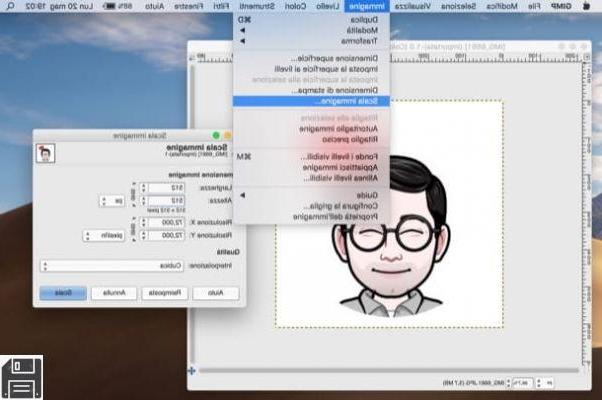
Task: Open the Strumenti menu
Action: pos(257,6)
